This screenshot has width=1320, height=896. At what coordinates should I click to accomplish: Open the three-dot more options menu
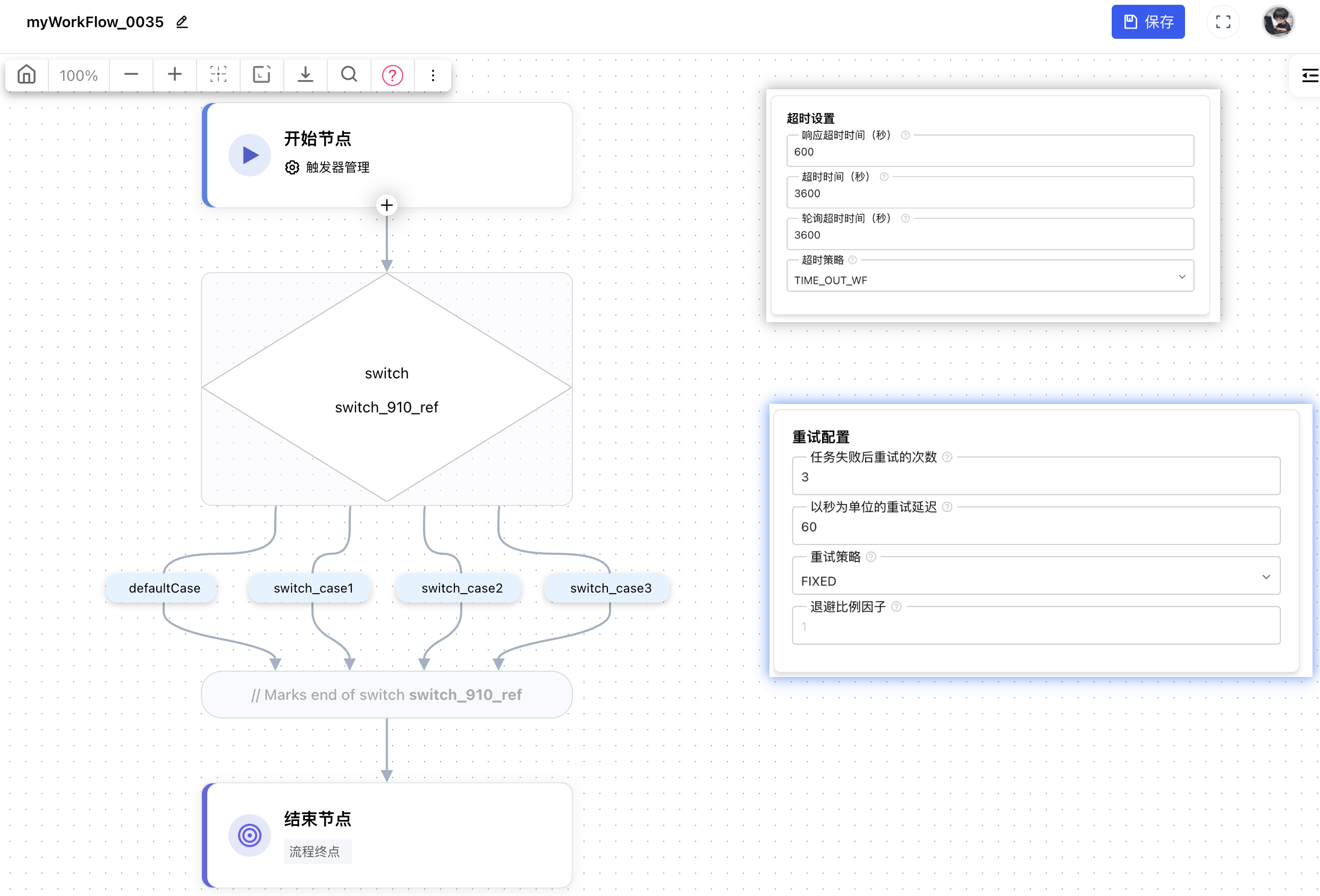(434, 75)
